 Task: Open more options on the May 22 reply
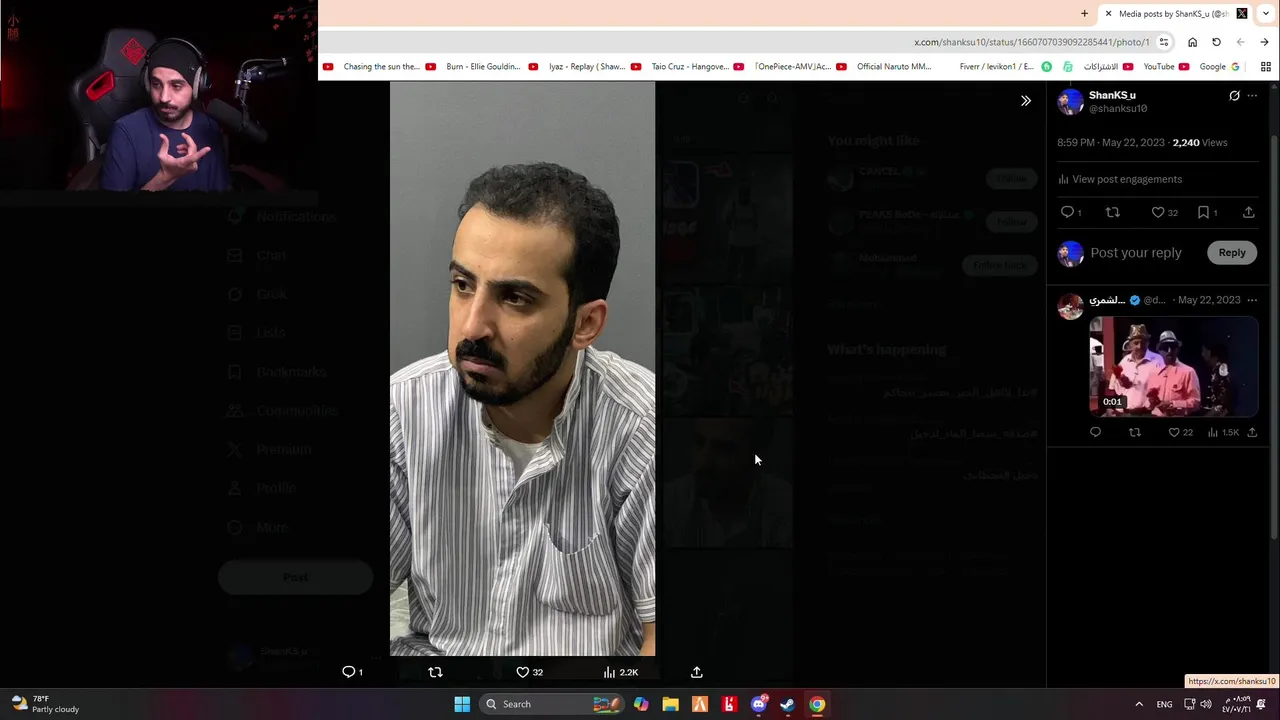[x=1252, y=300]
